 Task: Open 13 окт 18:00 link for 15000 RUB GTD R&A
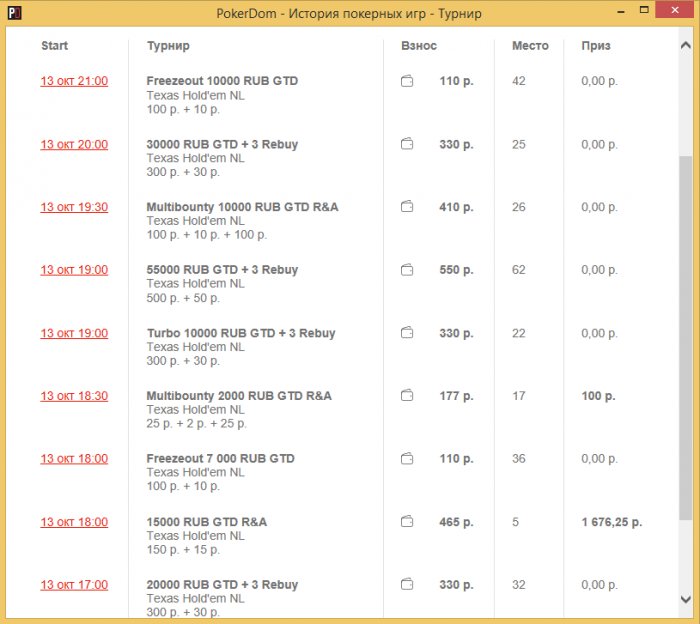pos(74,522)
